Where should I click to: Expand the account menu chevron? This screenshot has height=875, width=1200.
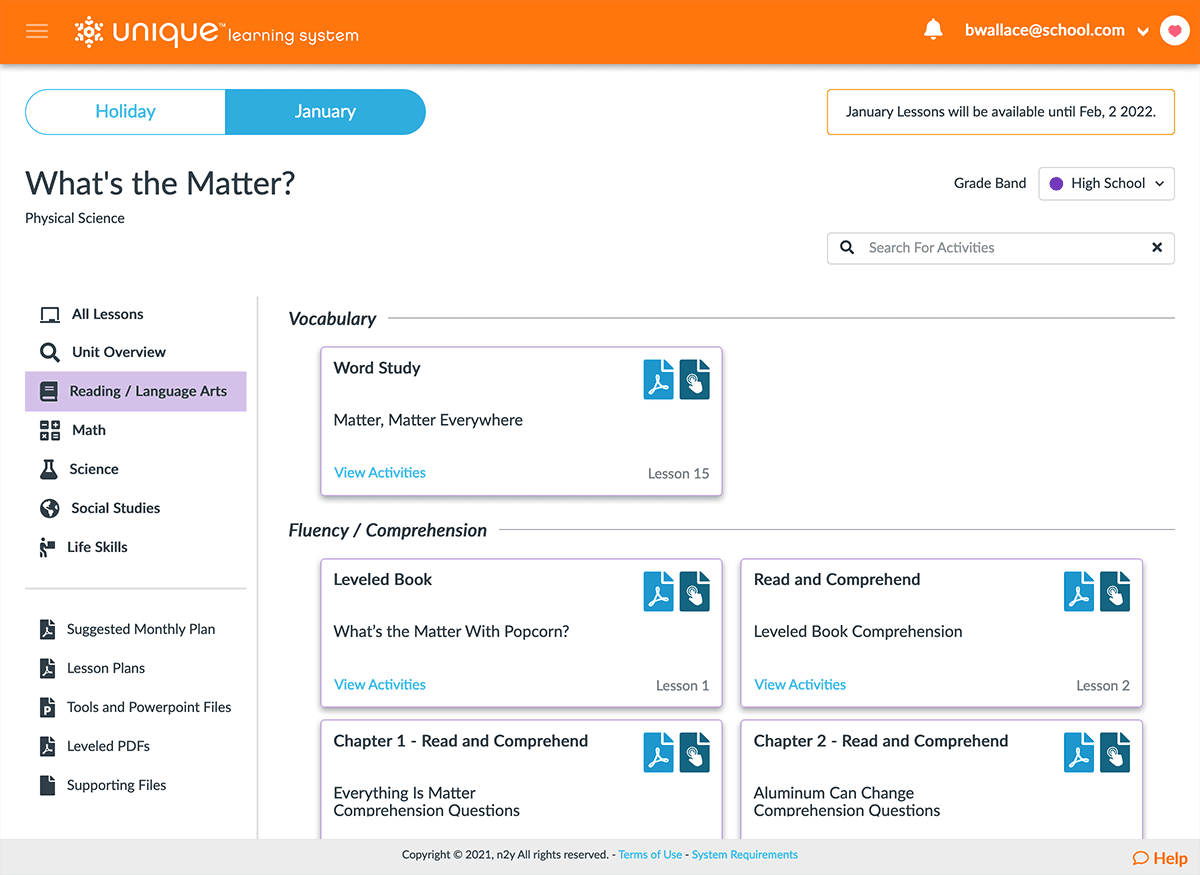(1143, 31)
